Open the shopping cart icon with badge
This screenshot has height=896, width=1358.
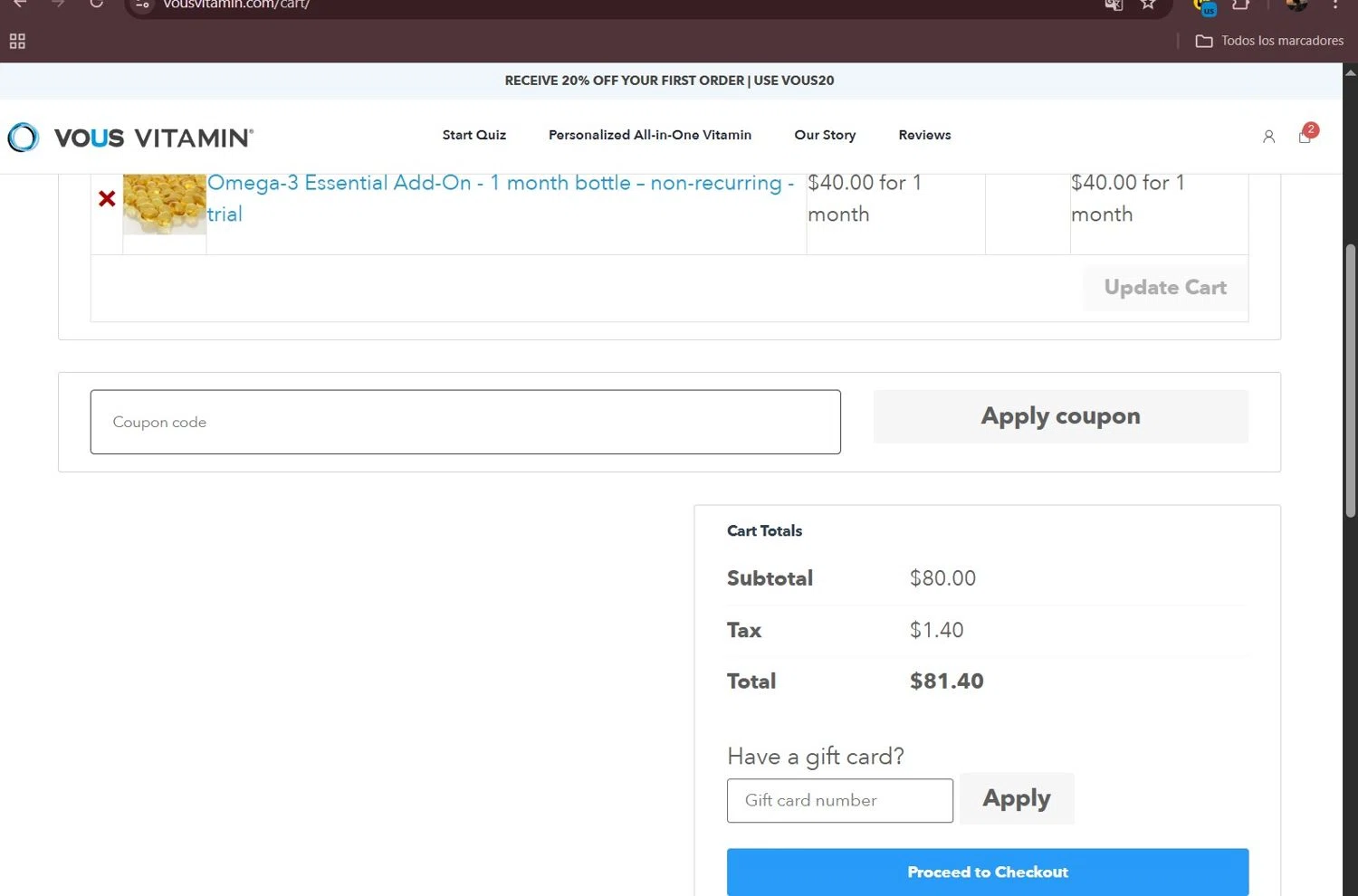pyautogui.click(x=1307, y=134)
